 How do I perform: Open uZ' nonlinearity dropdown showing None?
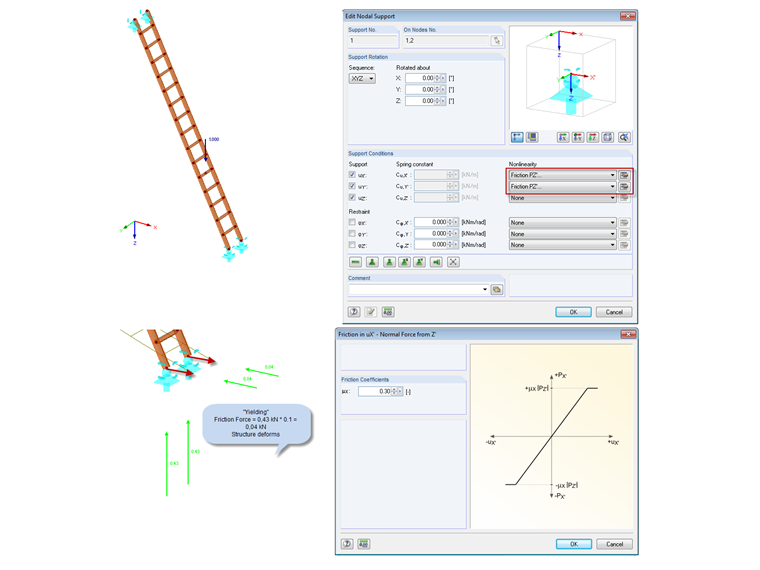[562, 198]
